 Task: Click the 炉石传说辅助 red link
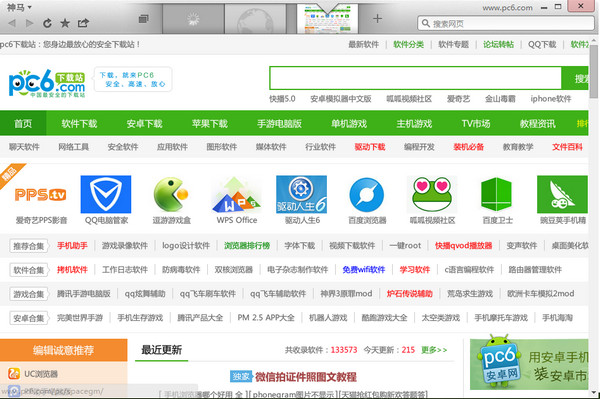(x=409, y=294)
